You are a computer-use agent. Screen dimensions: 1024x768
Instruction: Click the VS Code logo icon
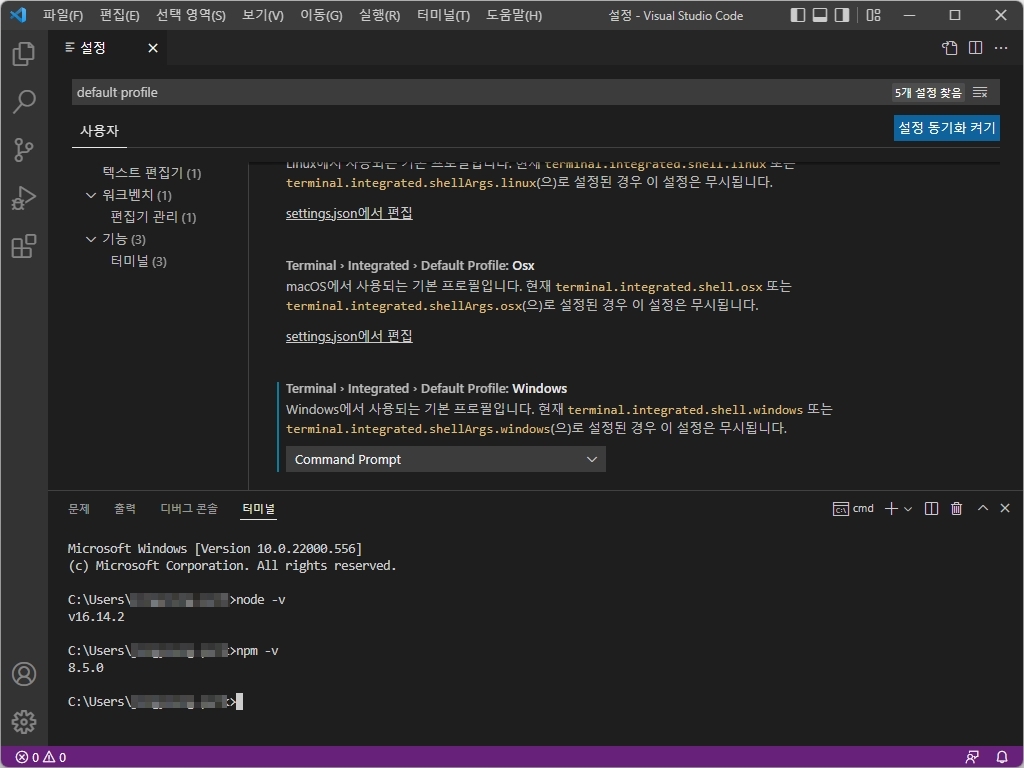[x=18, y=14]
